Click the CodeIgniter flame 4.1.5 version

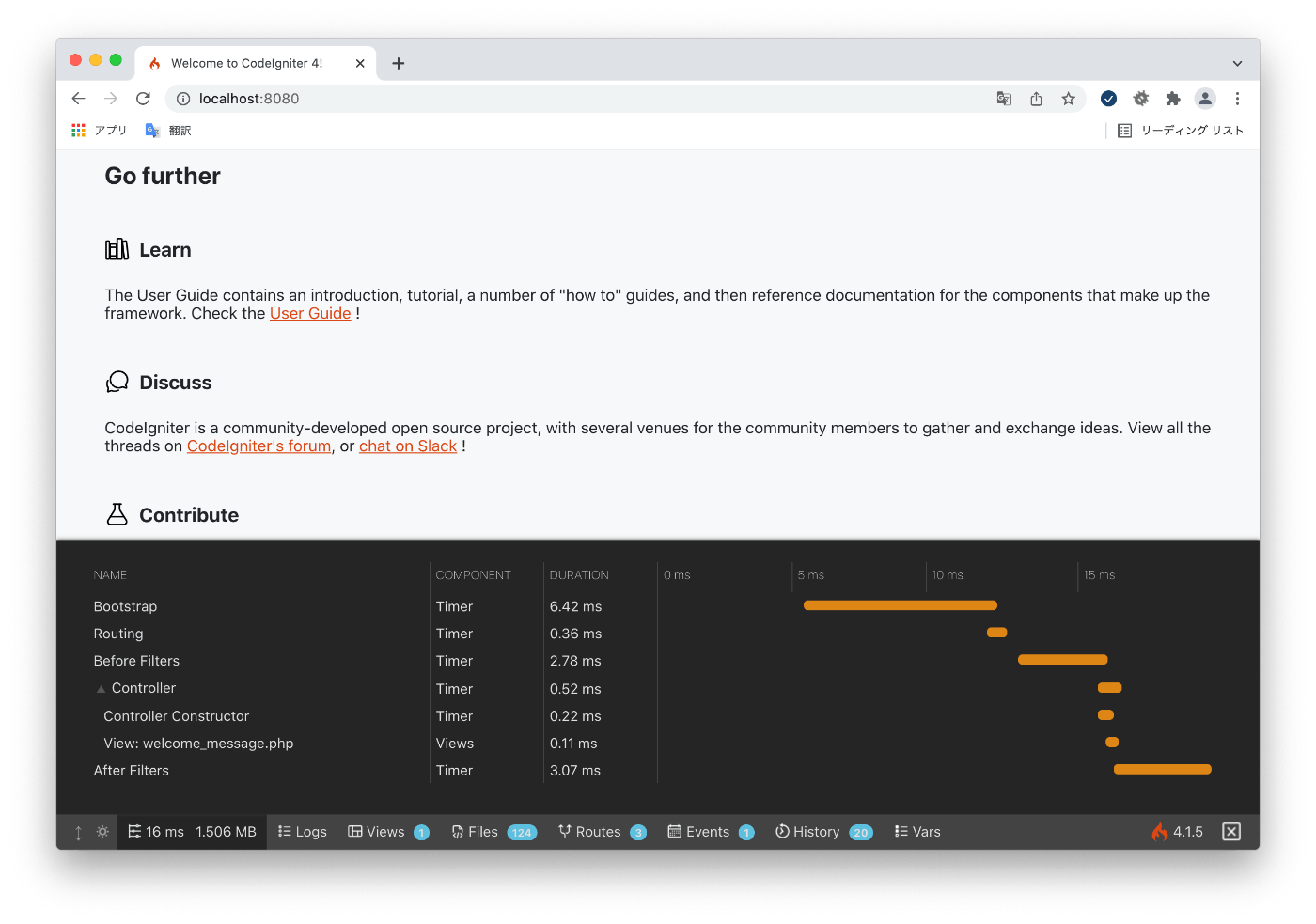pos(1177,832)
